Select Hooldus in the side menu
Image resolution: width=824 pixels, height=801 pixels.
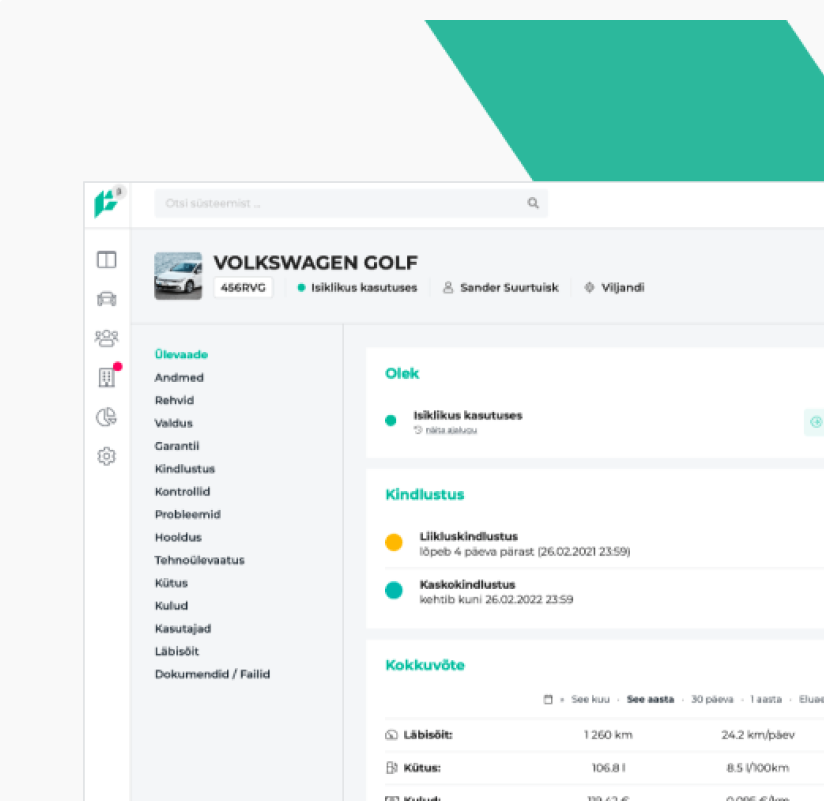point(178,537)
